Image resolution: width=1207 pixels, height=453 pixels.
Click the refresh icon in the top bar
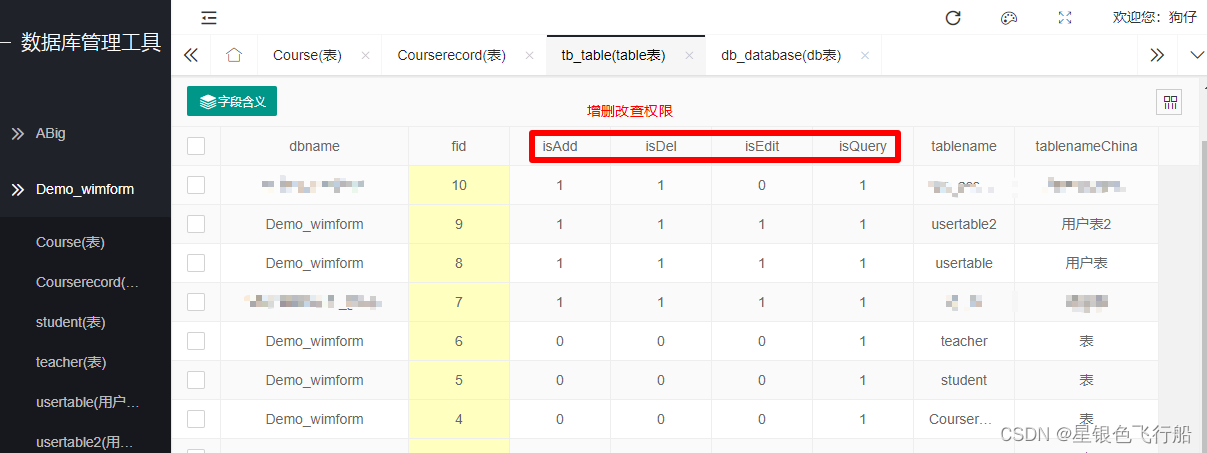pyautogui.click(x=953, y=17)
